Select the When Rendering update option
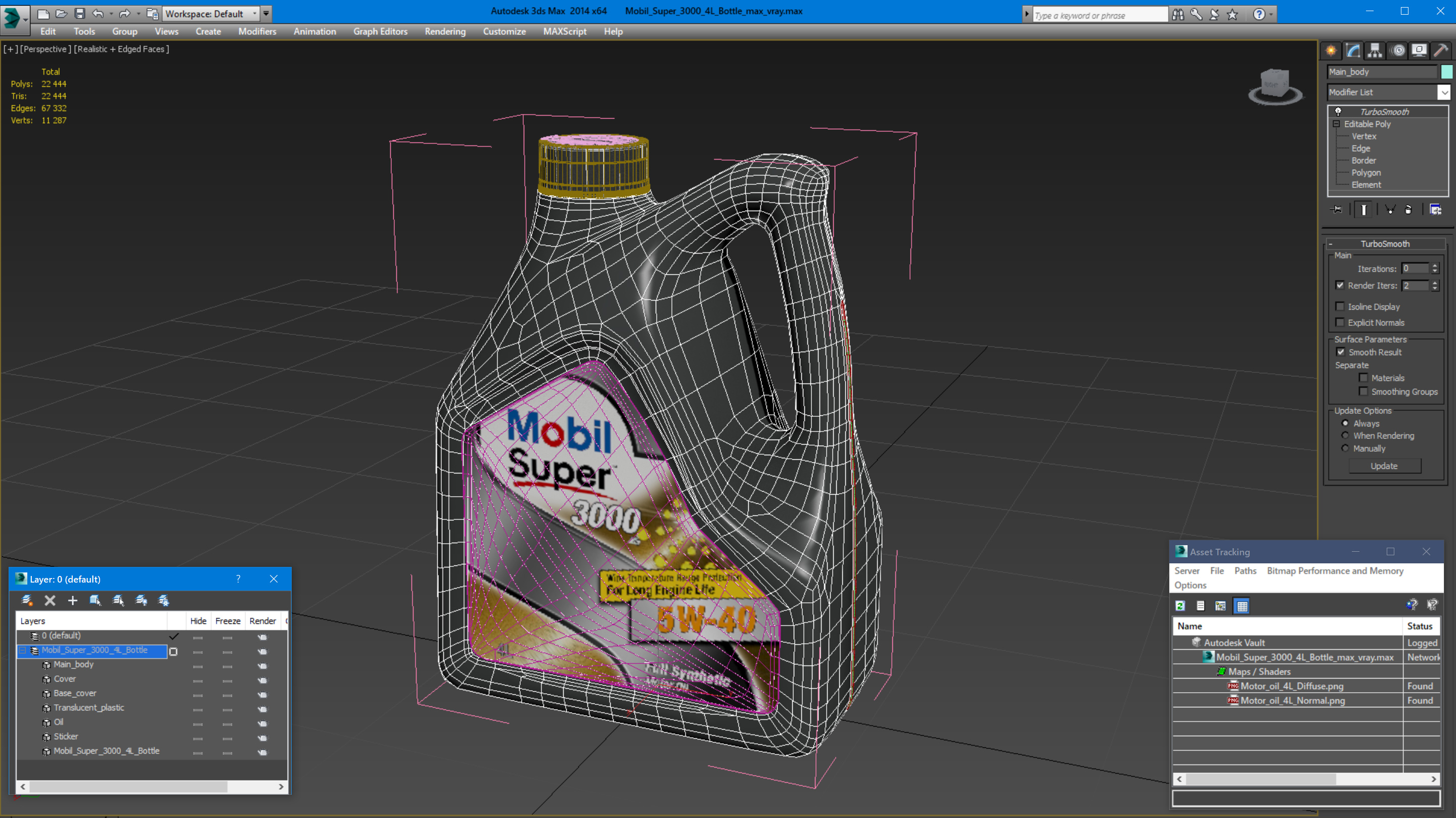Image resolution: width=1456 pixels, height=818 pixels. click(x=1345, y=436)
